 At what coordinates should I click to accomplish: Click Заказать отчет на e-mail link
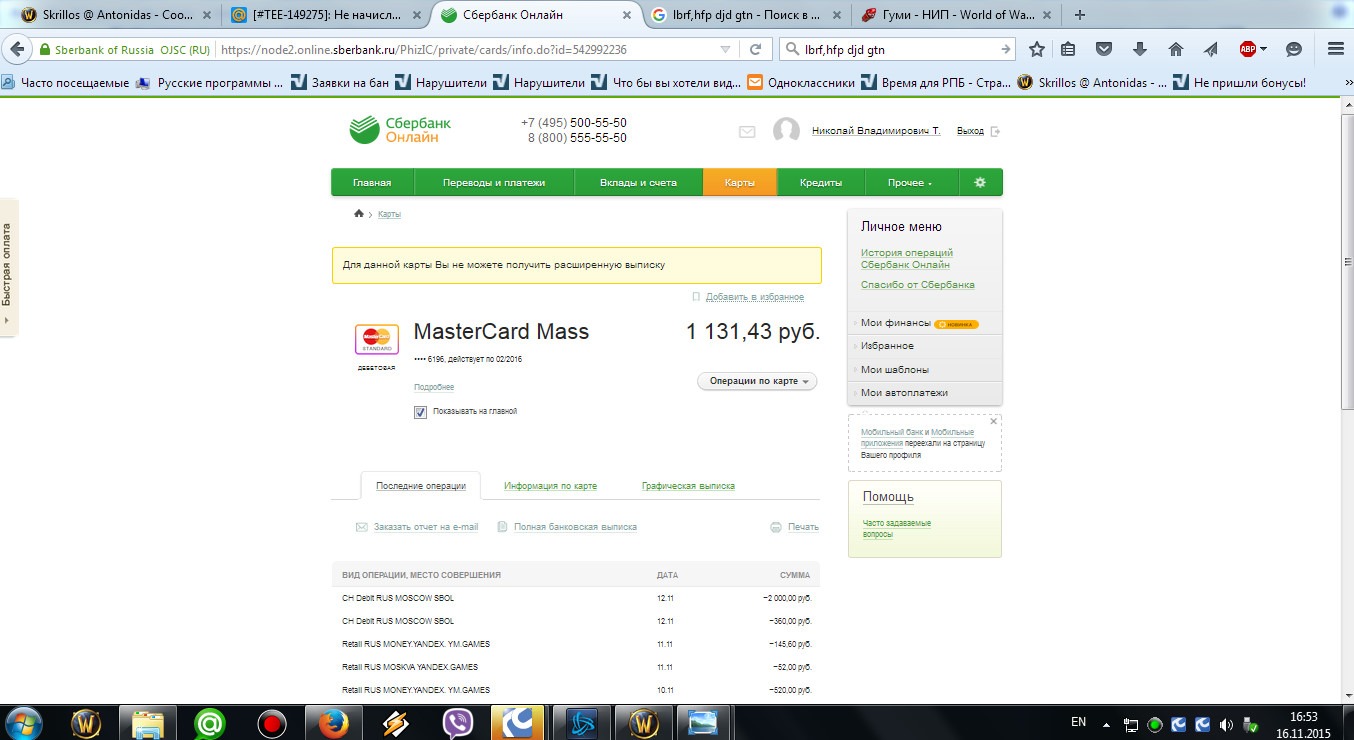point(426,527)
